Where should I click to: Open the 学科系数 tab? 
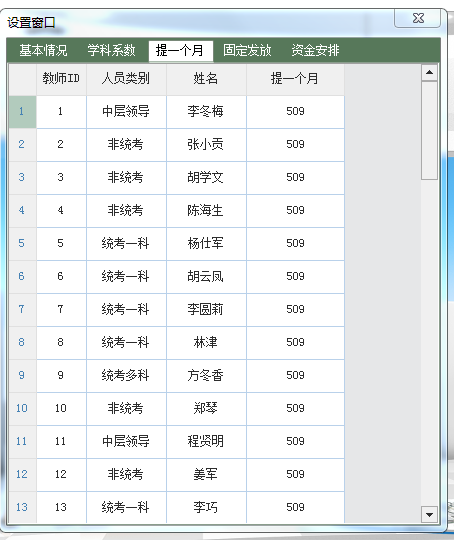[111, 51]
